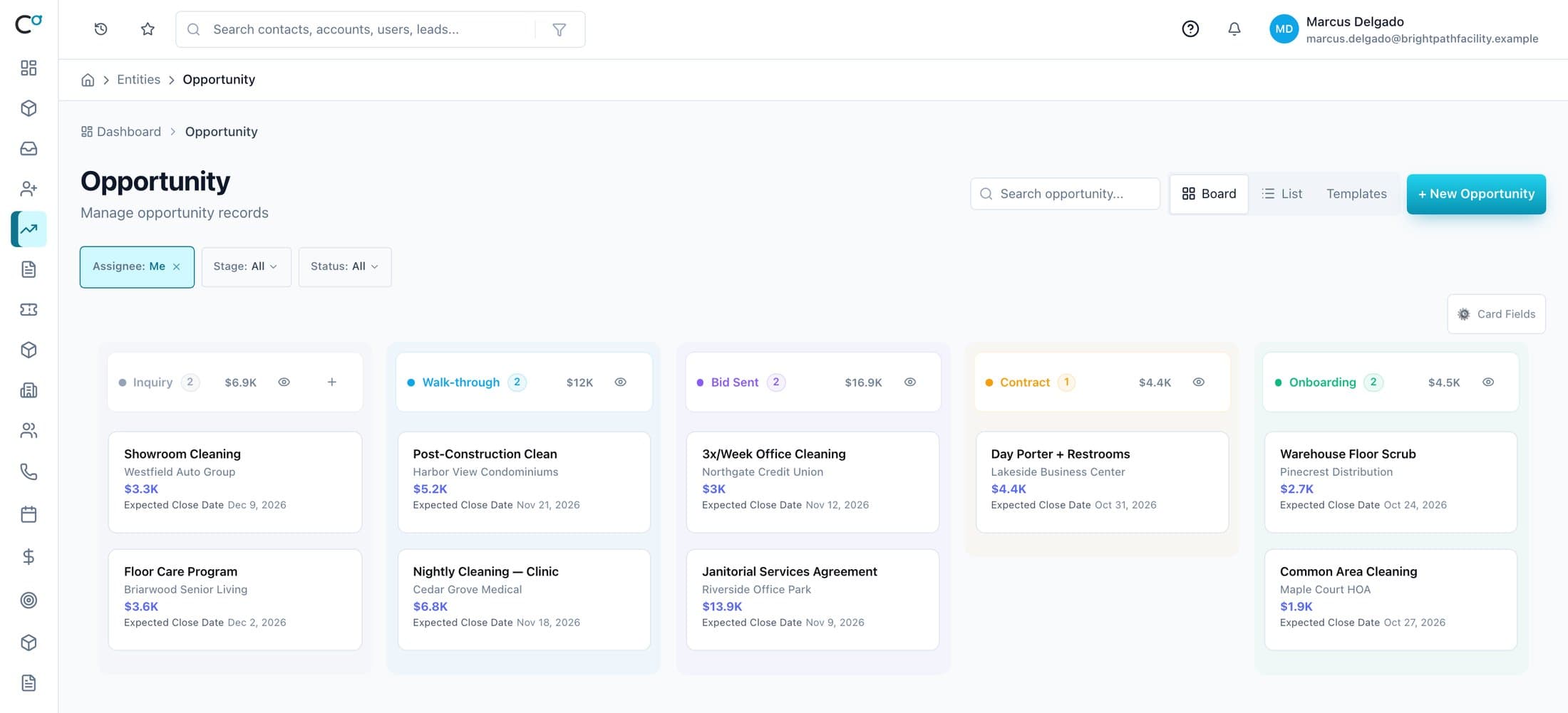The image size is (1568, 713).
Task: Open notifications bell icon
Action: (x=1234, y=29)
